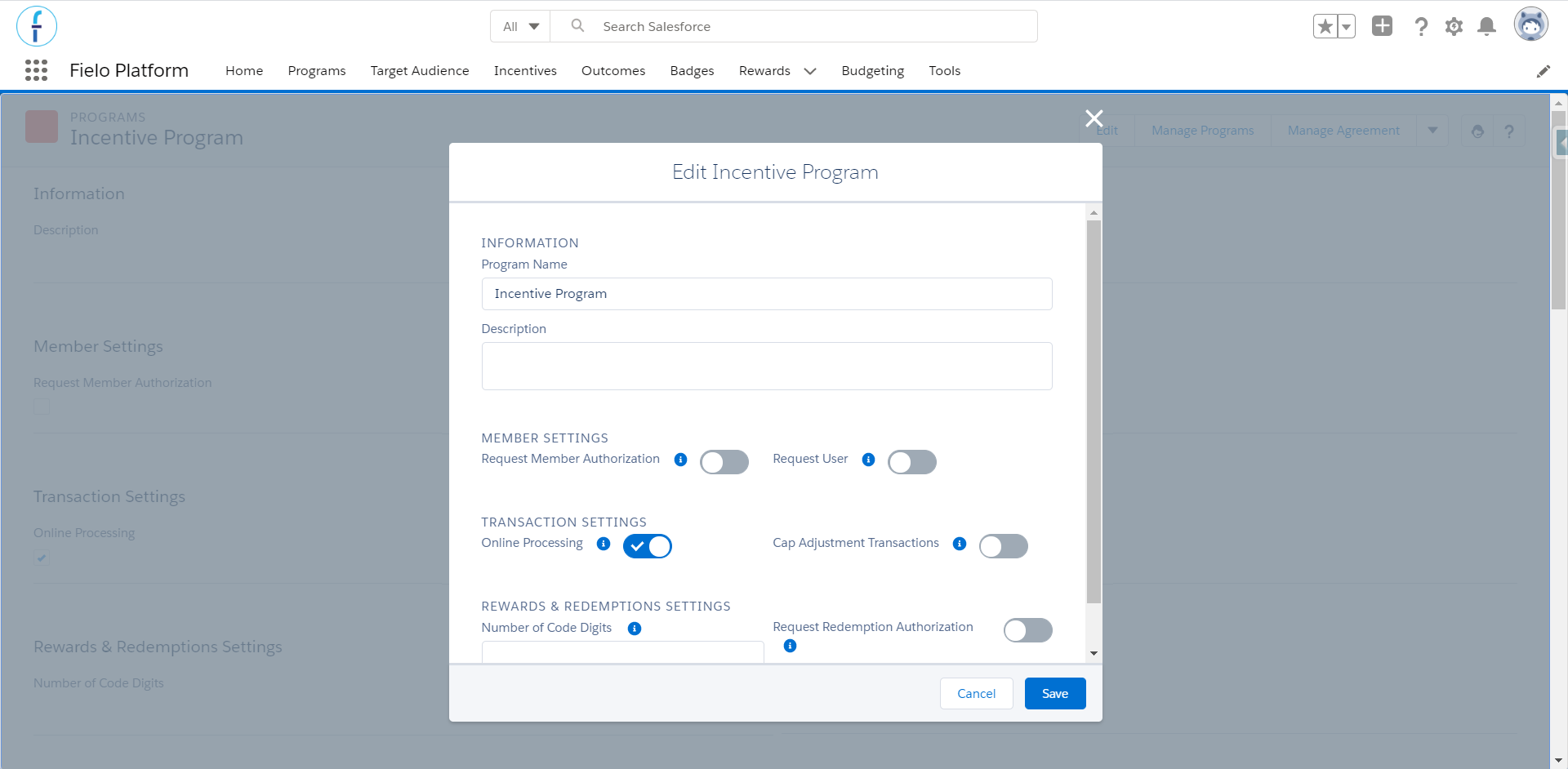Open the Outcomes tab
The image size is (1568, 769).
613,71
